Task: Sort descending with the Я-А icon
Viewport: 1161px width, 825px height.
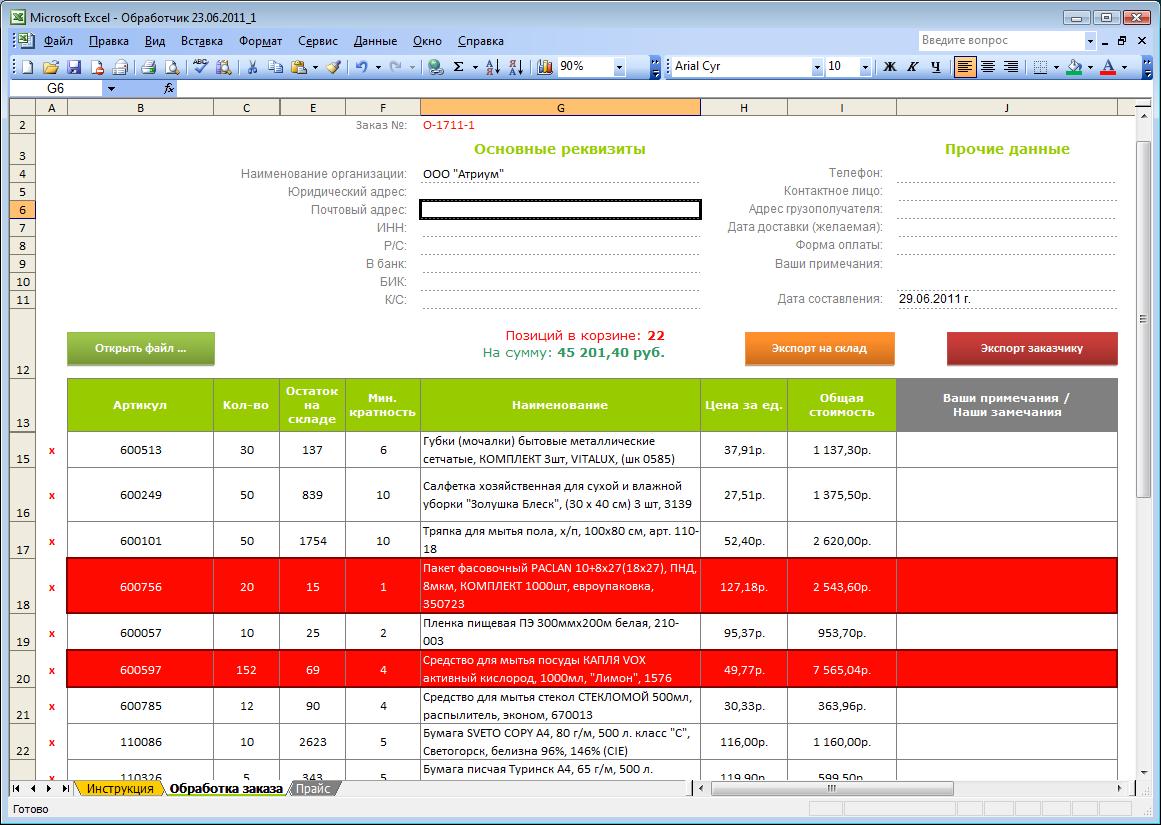Action: [516, 67]
